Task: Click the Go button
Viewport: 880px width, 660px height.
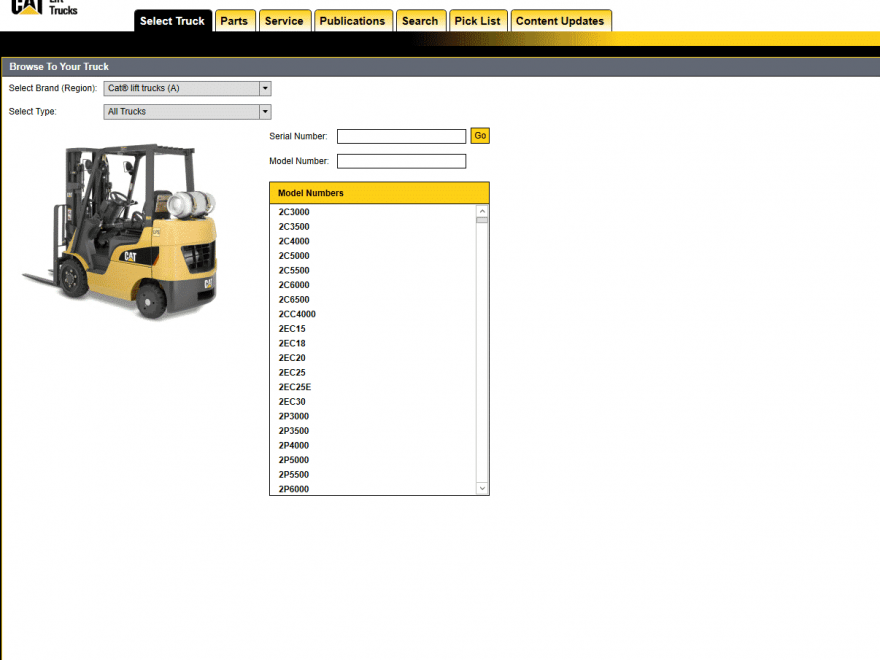Action: pyautogui.click(x=480, y=136)
